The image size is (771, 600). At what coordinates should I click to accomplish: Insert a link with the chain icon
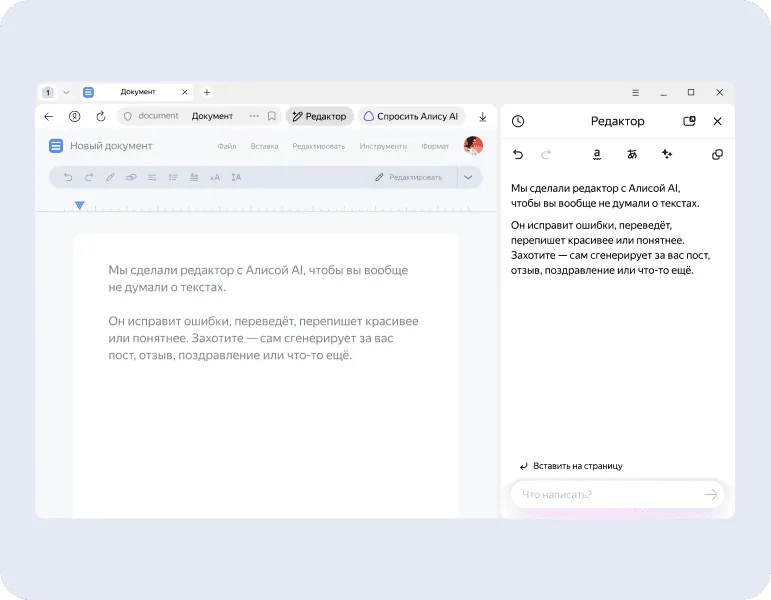click(131, 177)
